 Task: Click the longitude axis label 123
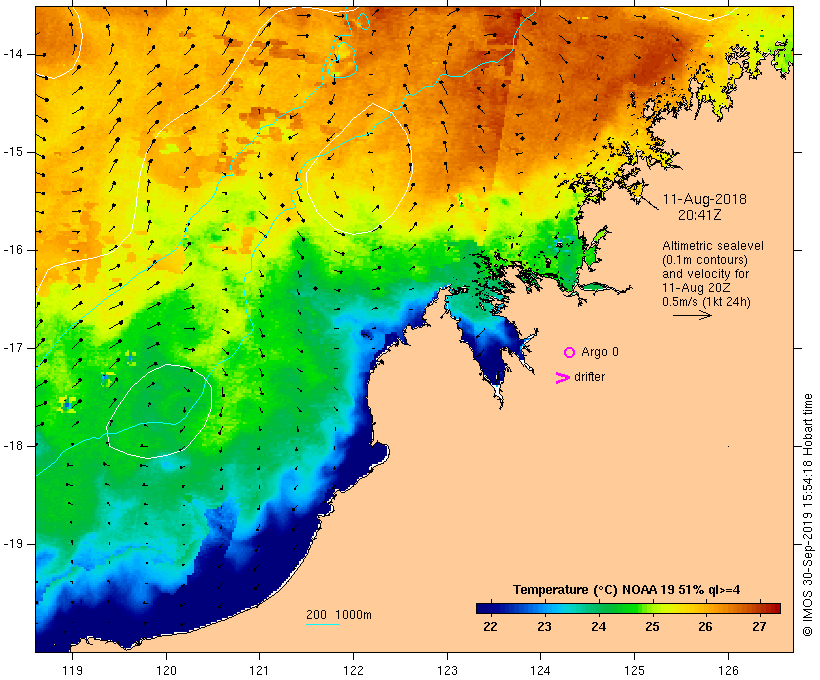447,671
